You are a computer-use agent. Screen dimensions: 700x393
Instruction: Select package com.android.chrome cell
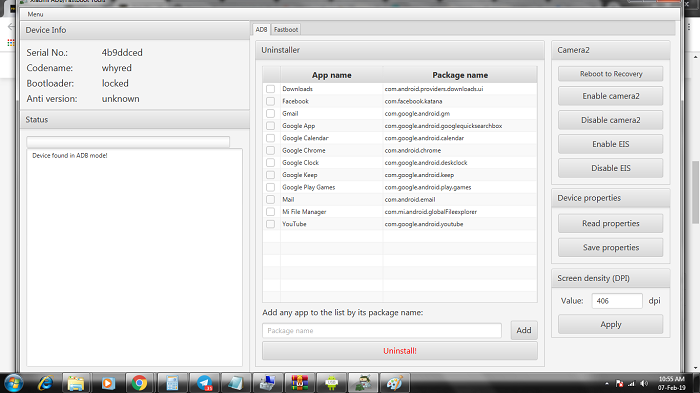pyautogui.click(x=460, y=151)
